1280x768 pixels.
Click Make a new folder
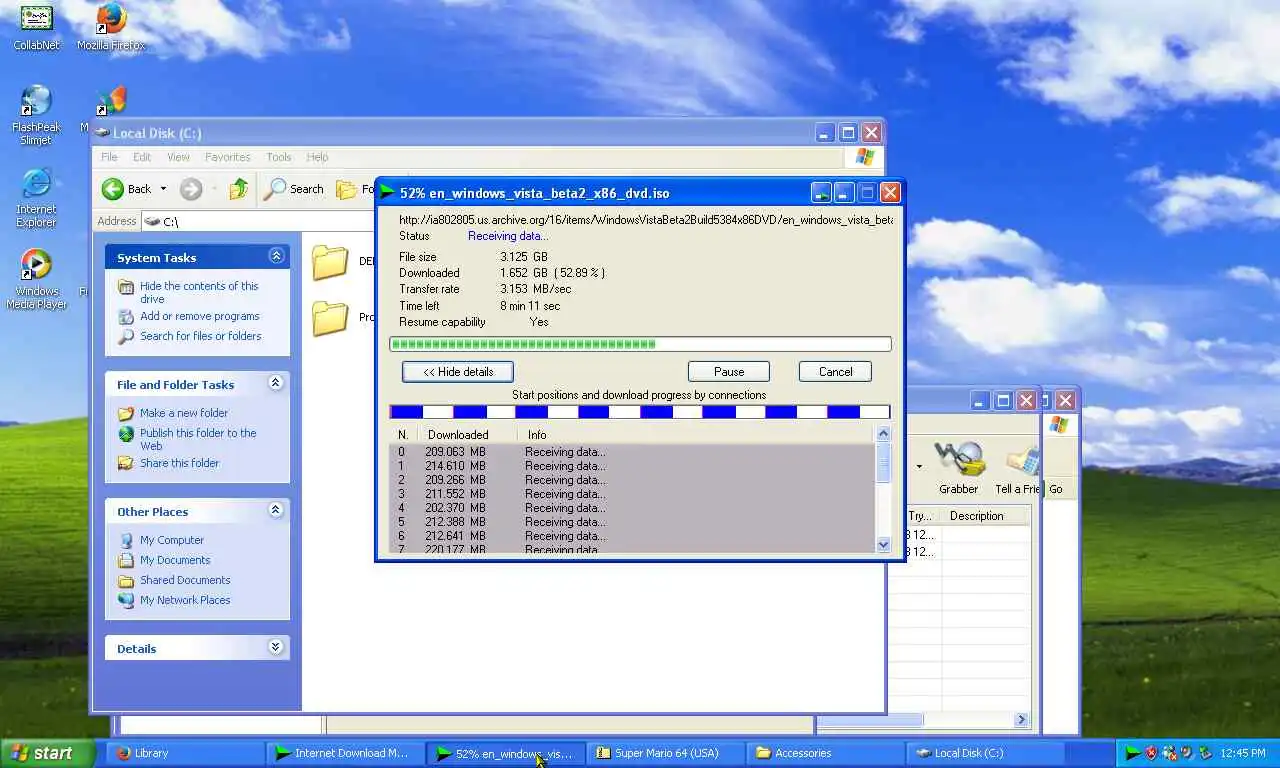point(184,413)
